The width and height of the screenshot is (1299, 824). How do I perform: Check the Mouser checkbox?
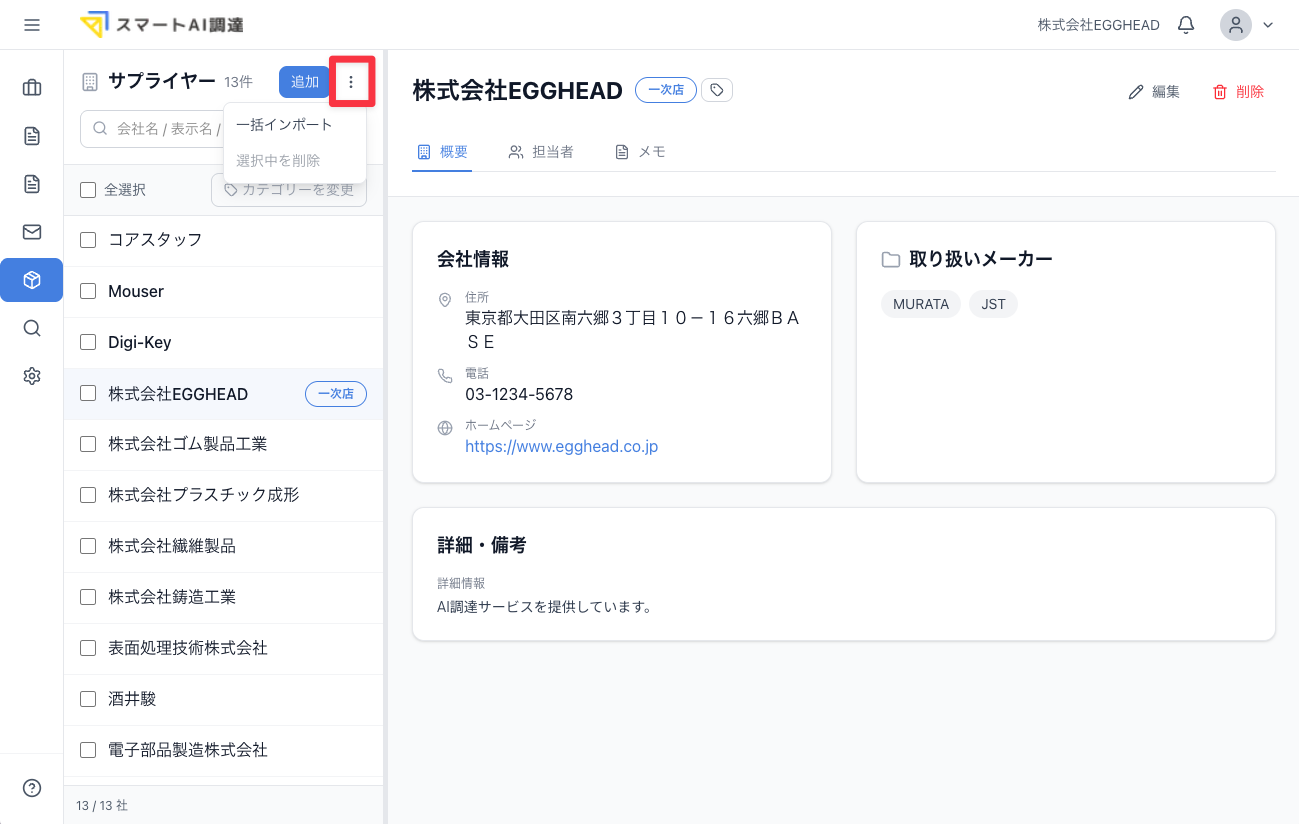coord(88,292)
